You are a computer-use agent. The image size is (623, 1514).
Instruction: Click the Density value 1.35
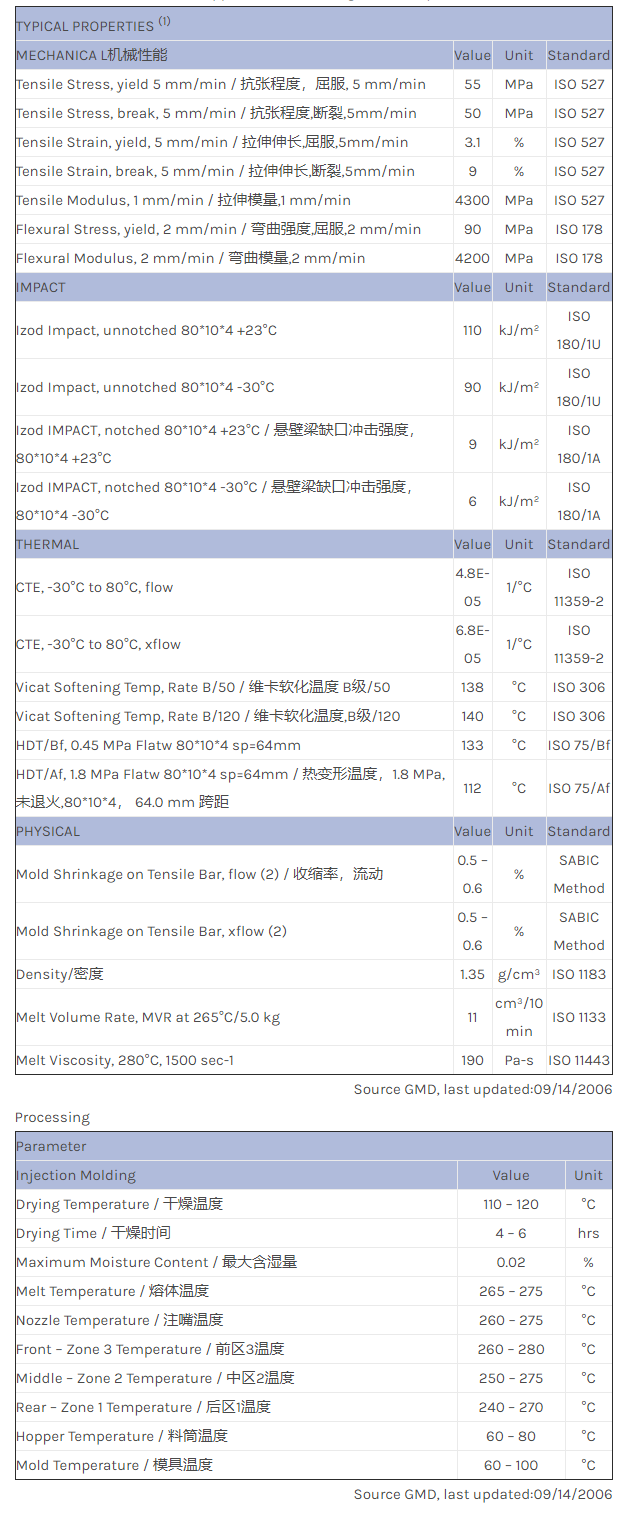click(x=472, y=974)
